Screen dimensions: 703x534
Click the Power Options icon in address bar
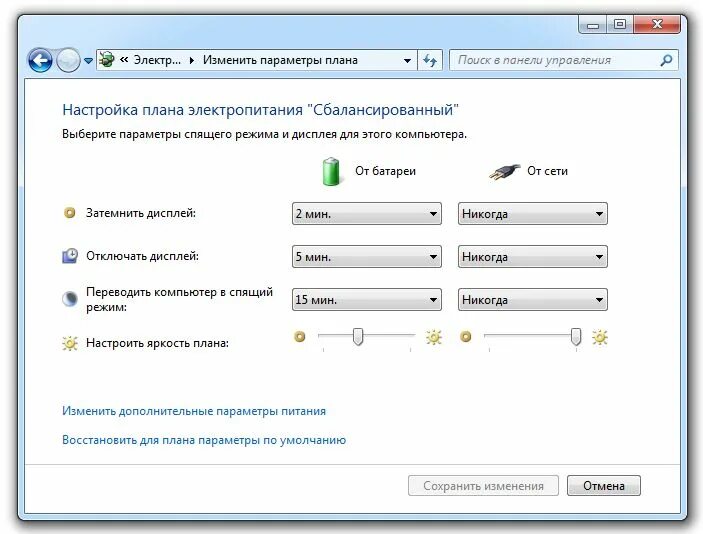click(x=107, y=60)
